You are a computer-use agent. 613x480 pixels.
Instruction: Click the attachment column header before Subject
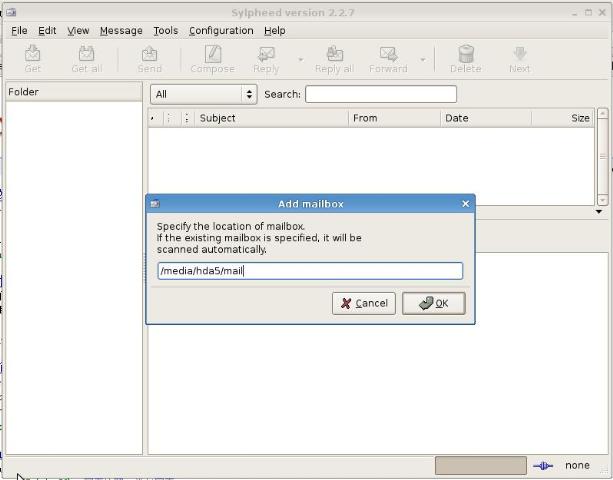click(x=186, y=118)
